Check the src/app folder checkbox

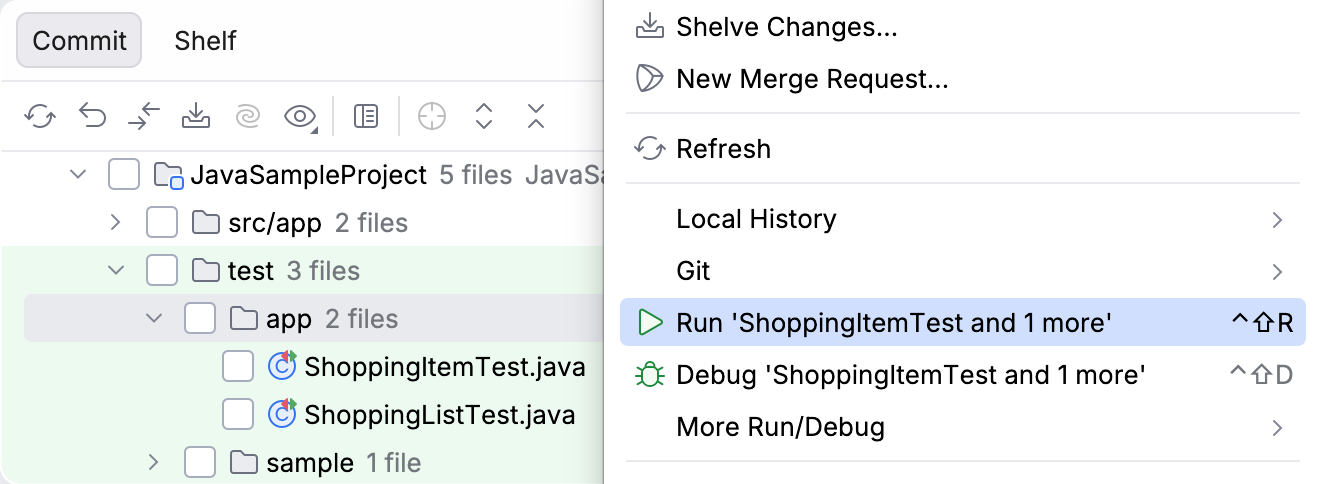click(x=162, y=223)
